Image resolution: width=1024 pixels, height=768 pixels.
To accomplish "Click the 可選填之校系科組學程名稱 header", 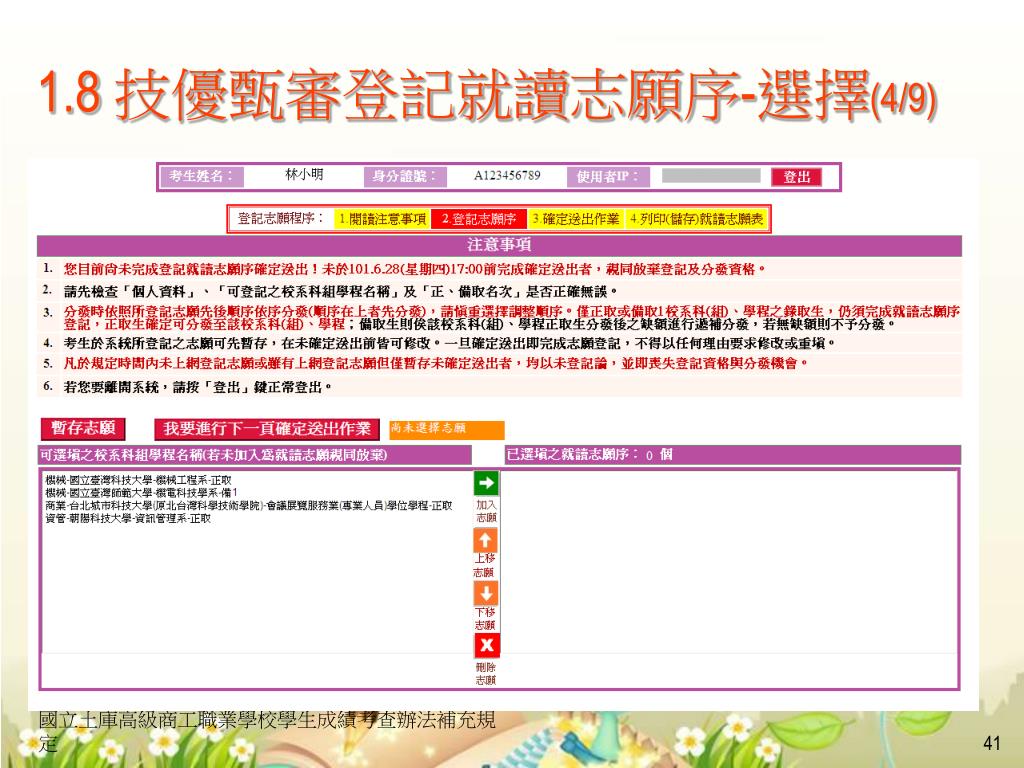I will pyautogui.click(x=255, y=455).
